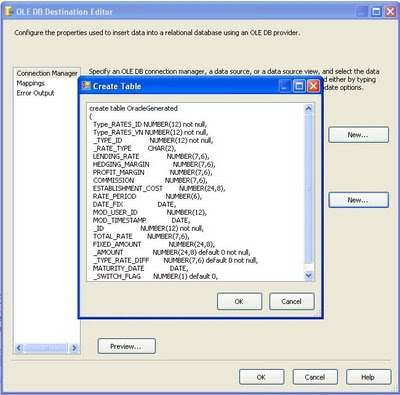Click the resize grip of Create Table dialog
This screenshot has height=395, width=400.
(318, 313)
